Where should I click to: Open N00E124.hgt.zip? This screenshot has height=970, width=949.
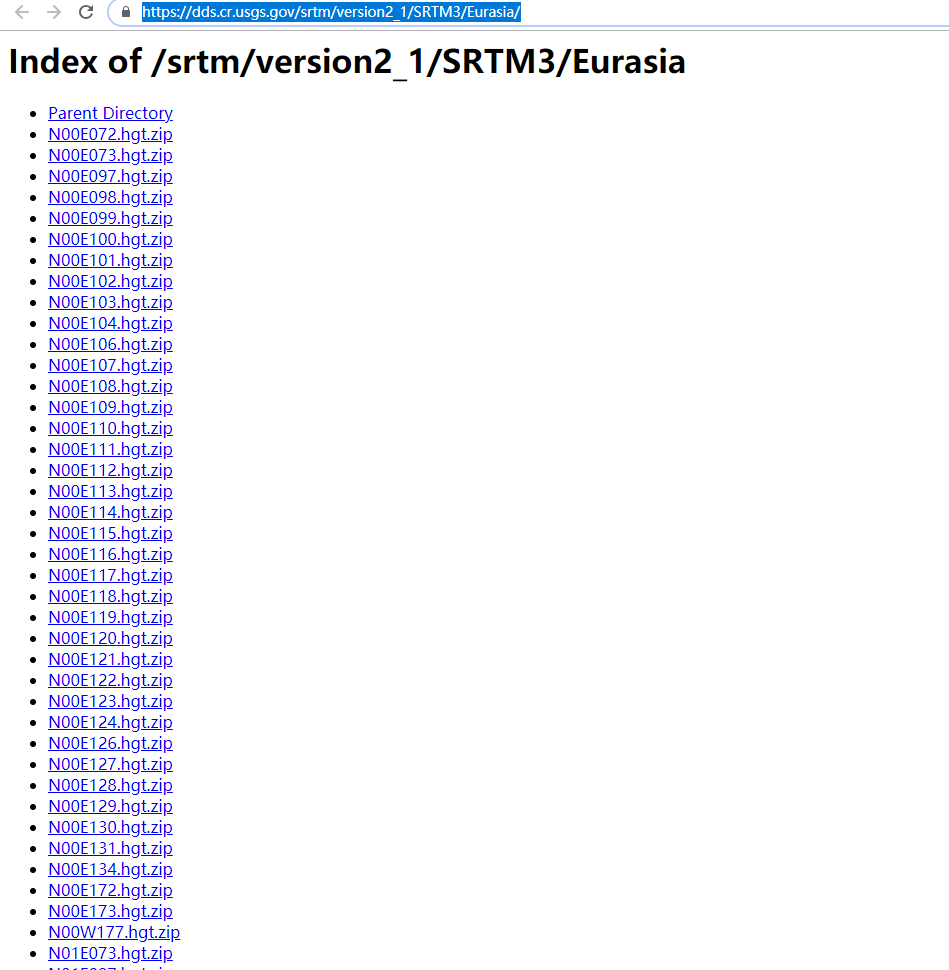click(x=110, y=722)
